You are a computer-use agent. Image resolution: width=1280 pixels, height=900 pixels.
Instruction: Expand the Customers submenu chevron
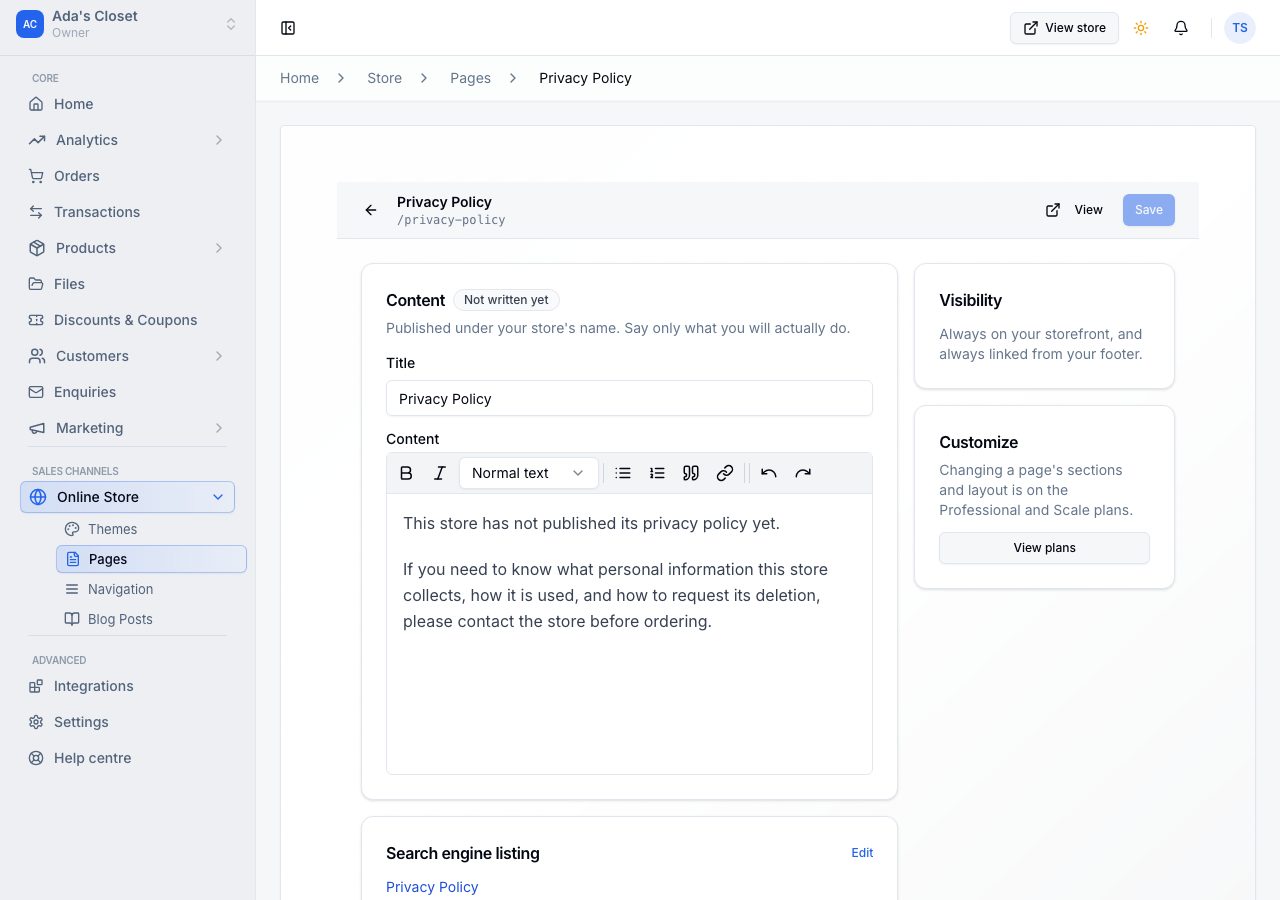[x=219, y=356]
